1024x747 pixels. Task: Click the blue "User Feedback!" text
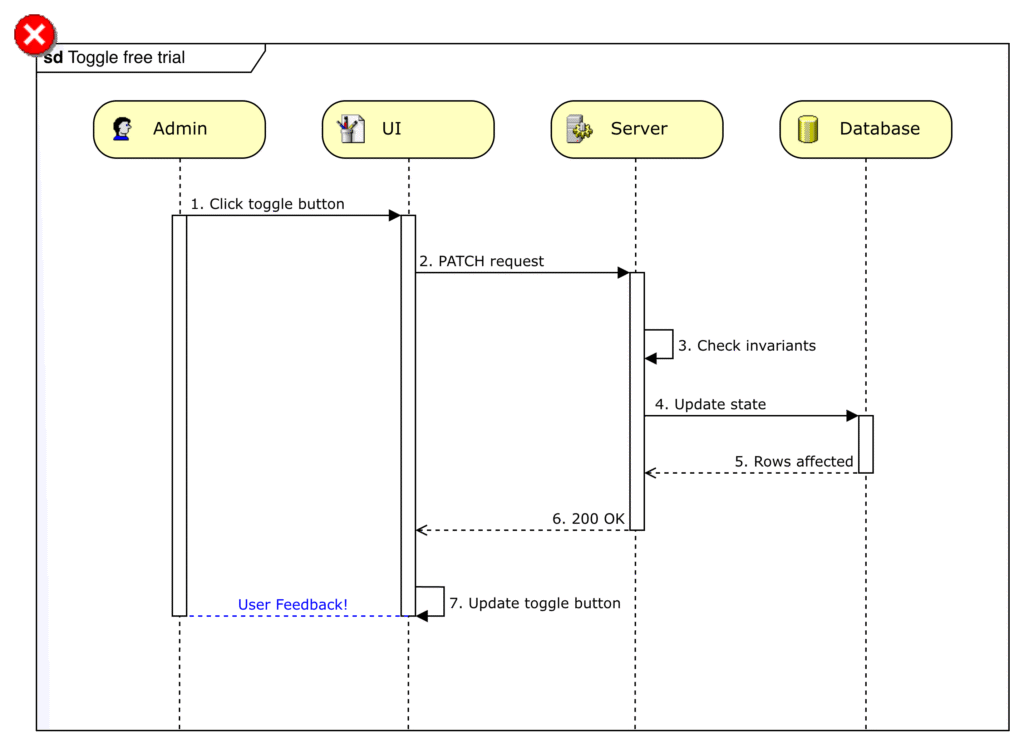(x=292, y=604)
